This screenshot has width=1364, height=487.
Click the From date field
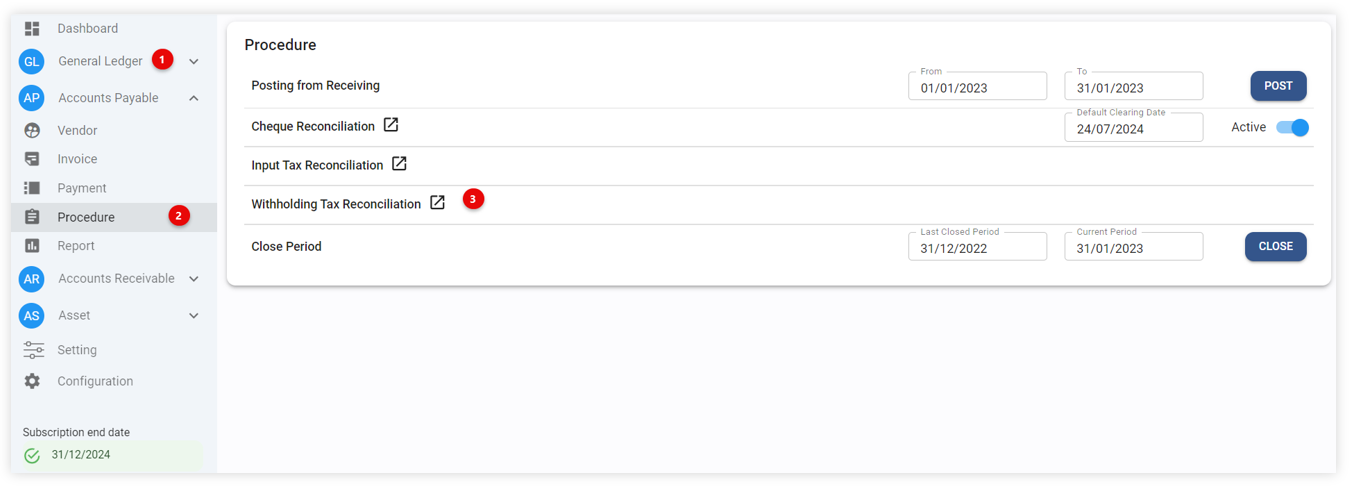[977, 88]
